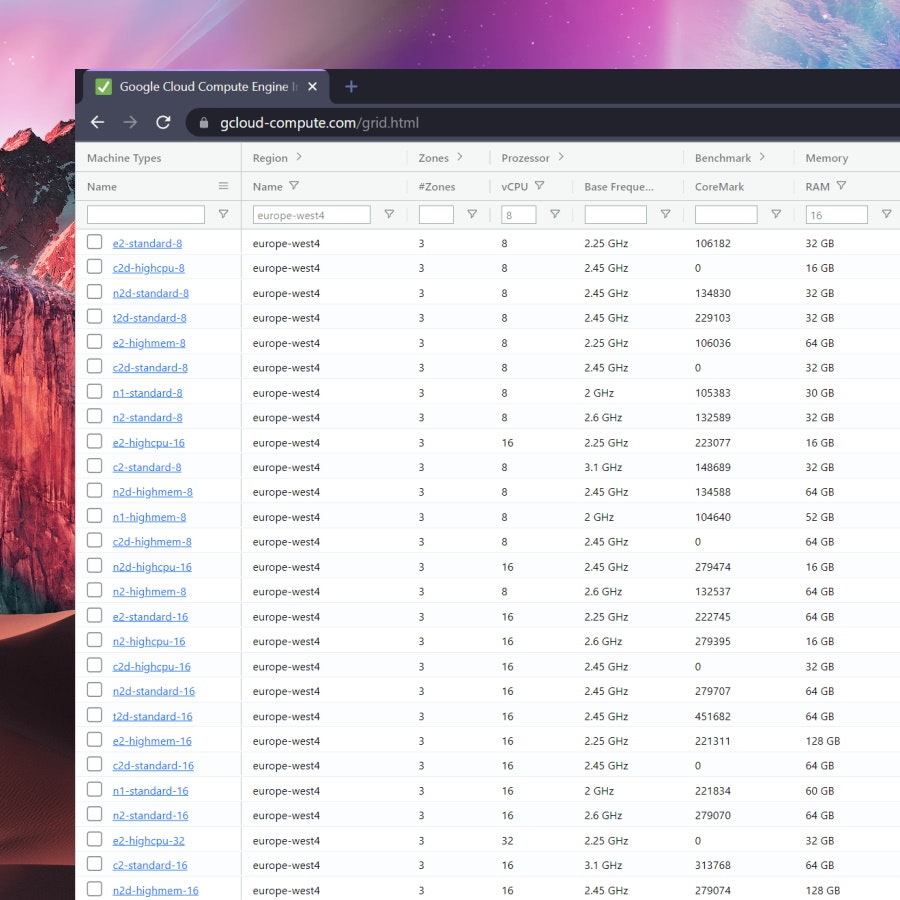The height and width of the screenshot is (900, 900).
Task: Click the address bar URL gcloud-compute.com/grid.html
Action: [319, 123]
